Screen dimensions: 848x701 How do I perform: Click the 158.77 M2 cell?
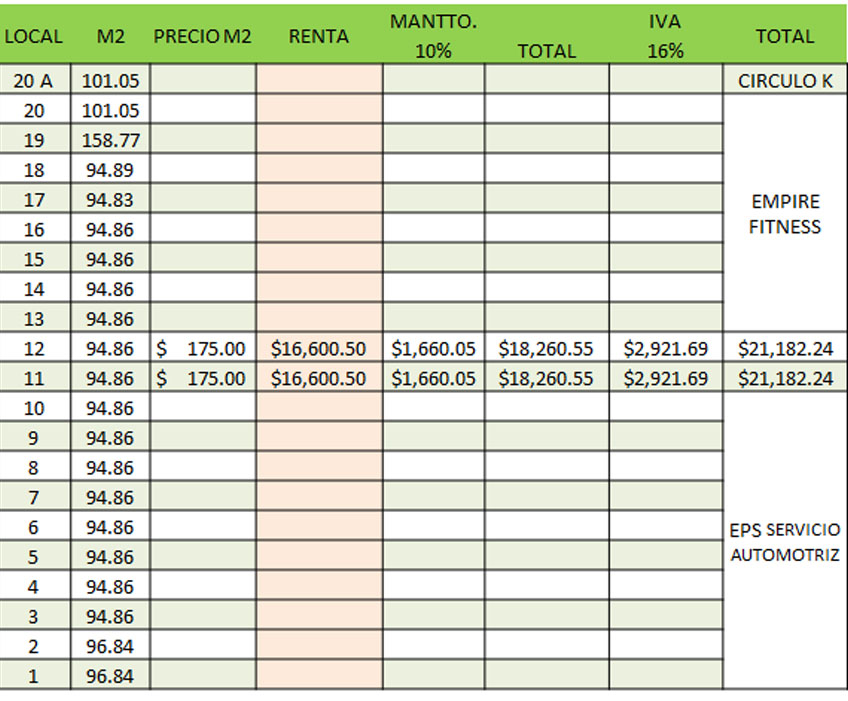click(x=110, y=140)
